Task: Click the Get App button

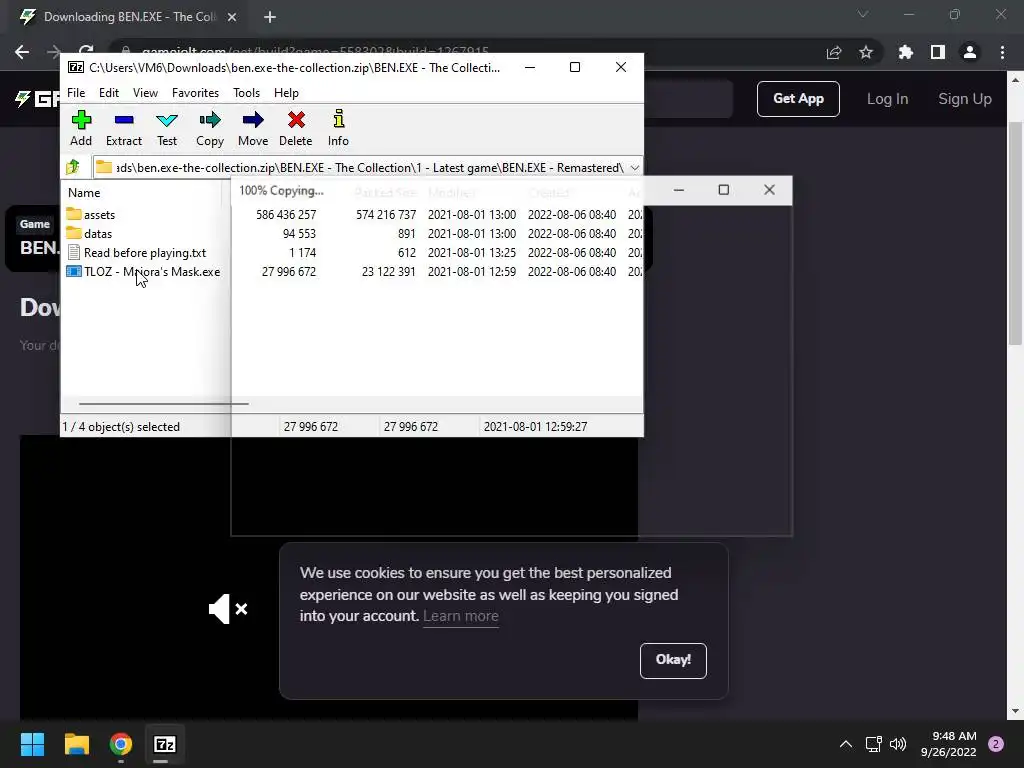Action: tap(798, 99)
